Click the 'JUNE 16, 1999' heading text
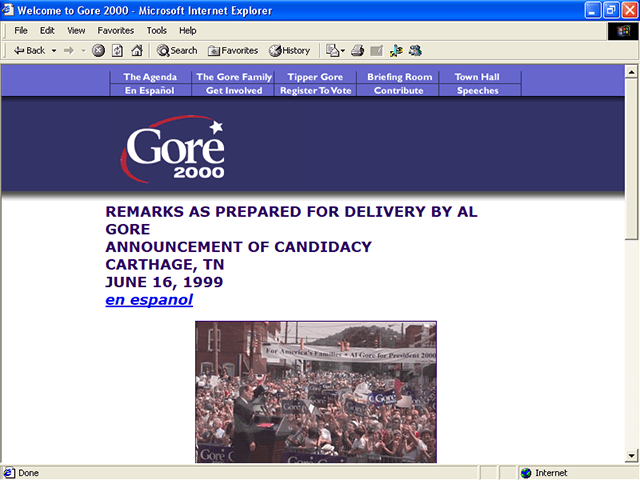Viewport: 640px width, 480px height. click(x=164, y=282)
